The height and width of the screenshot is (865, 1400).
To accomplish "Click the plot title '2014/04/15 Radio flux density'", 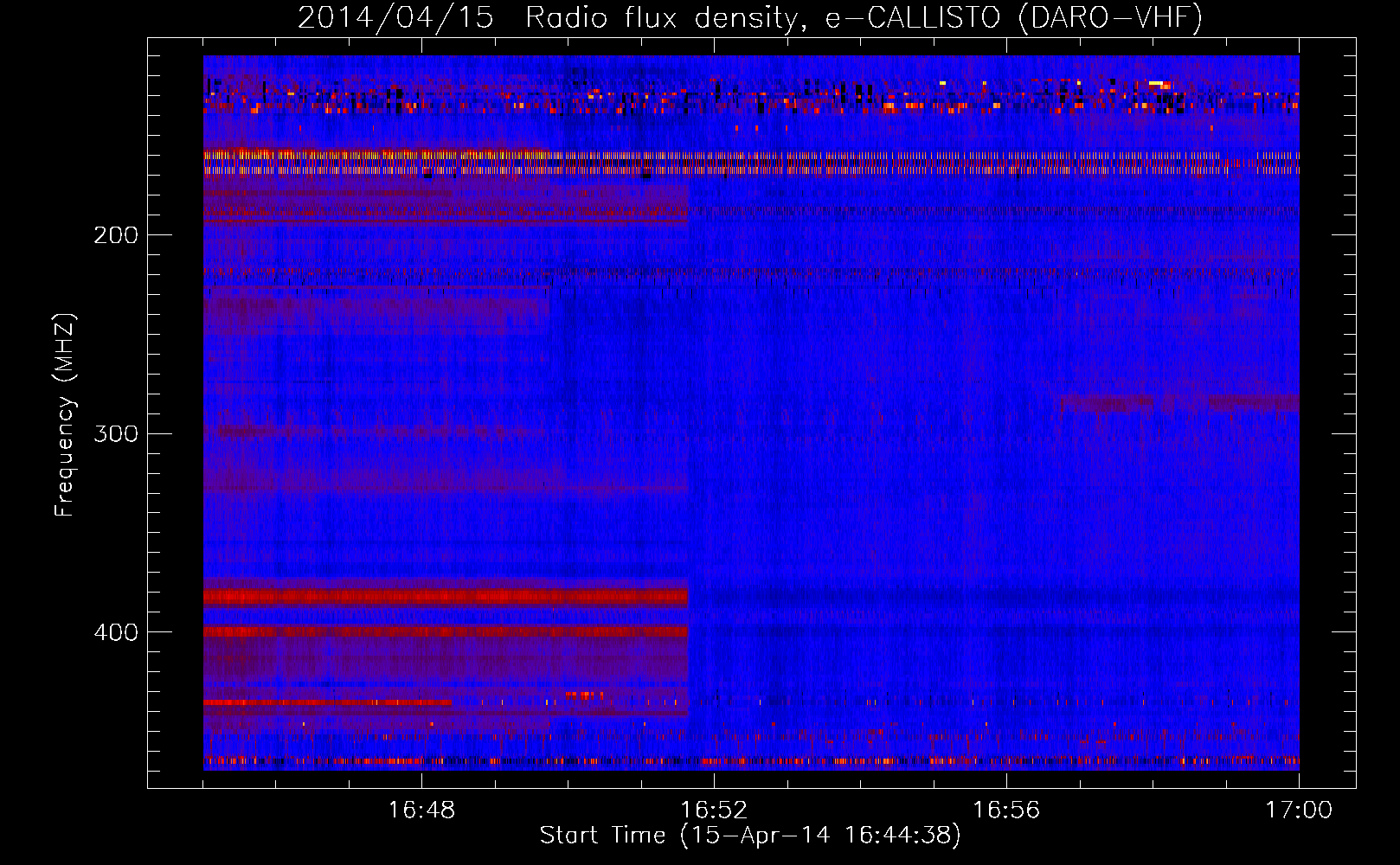I will [x=750, y=18].
